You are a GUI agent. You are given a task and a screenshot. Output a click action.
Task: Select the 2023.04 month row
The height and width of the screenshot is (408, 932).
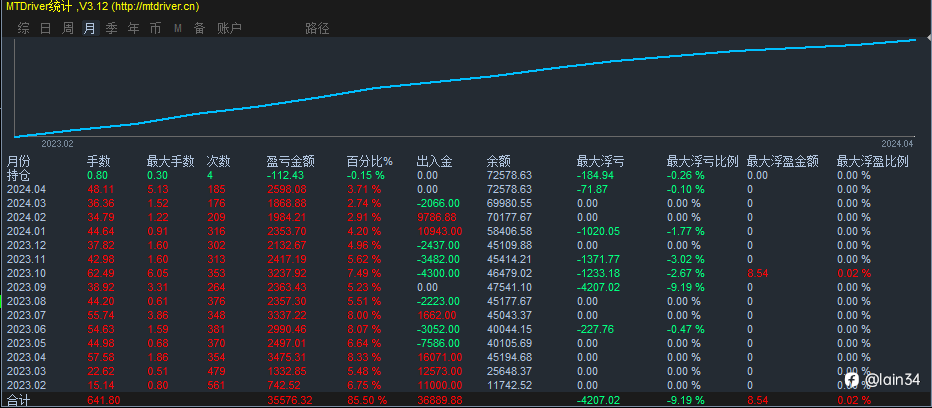tap(466, 357)
